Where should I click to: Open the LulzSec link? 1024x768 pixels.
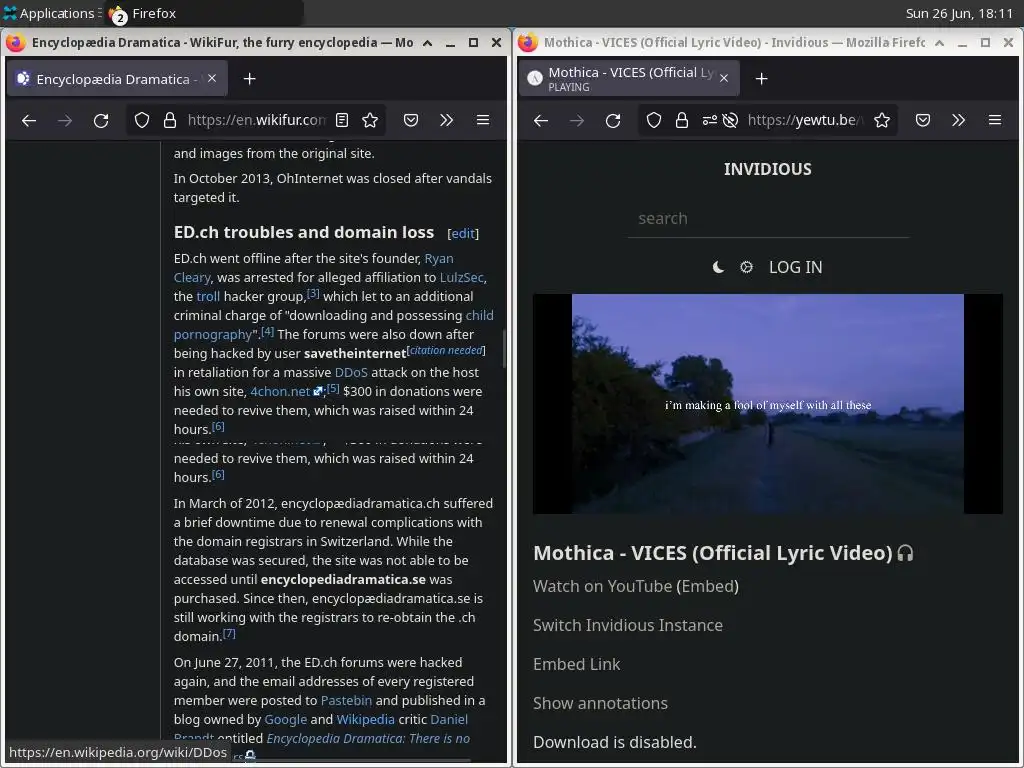click(462, 278)
